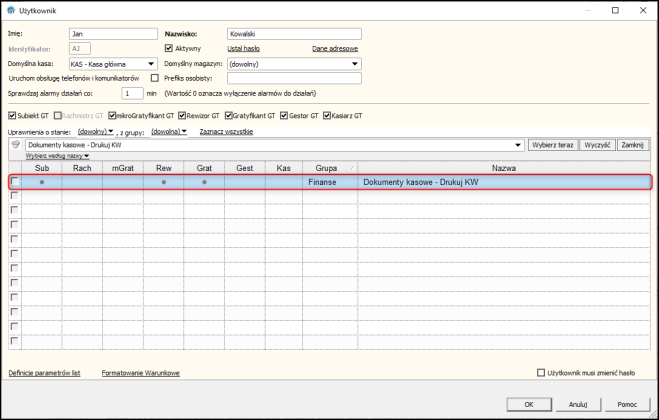Viewport: 659px width, 420px height.
Task: Expand the permission name combo box arrow
Action: [518, 145]
